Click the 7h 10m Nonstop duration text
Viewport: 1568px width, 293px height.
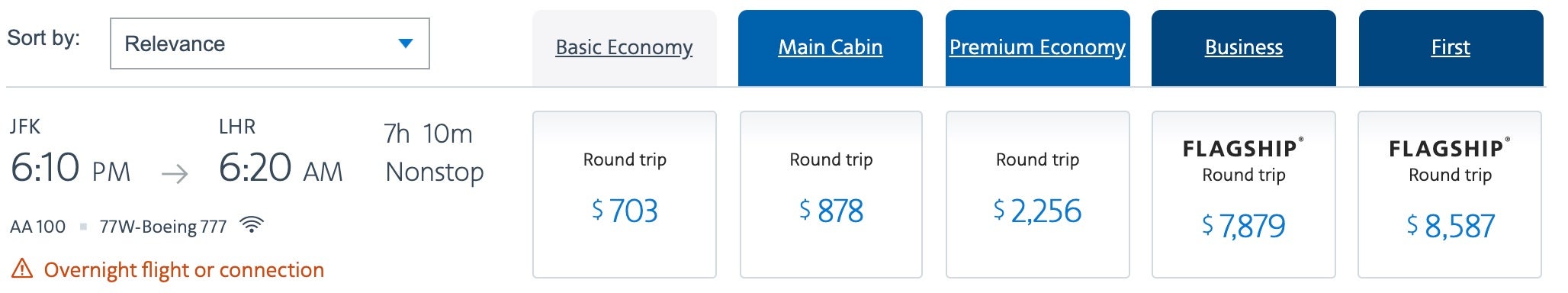[434, 153]
